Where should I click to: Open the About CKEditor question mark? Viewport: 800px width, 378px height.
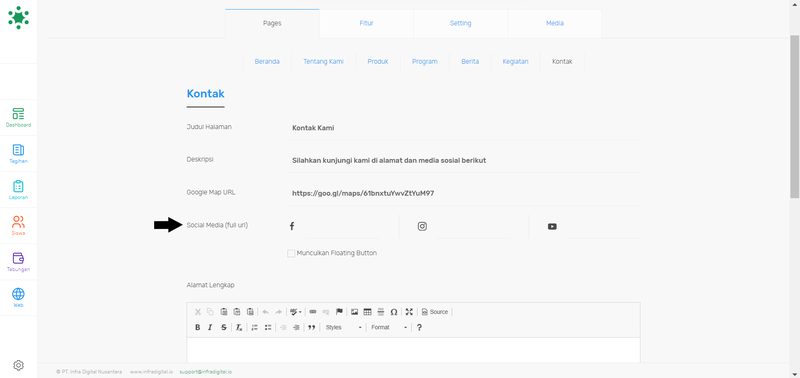click(x=419, y=327)
